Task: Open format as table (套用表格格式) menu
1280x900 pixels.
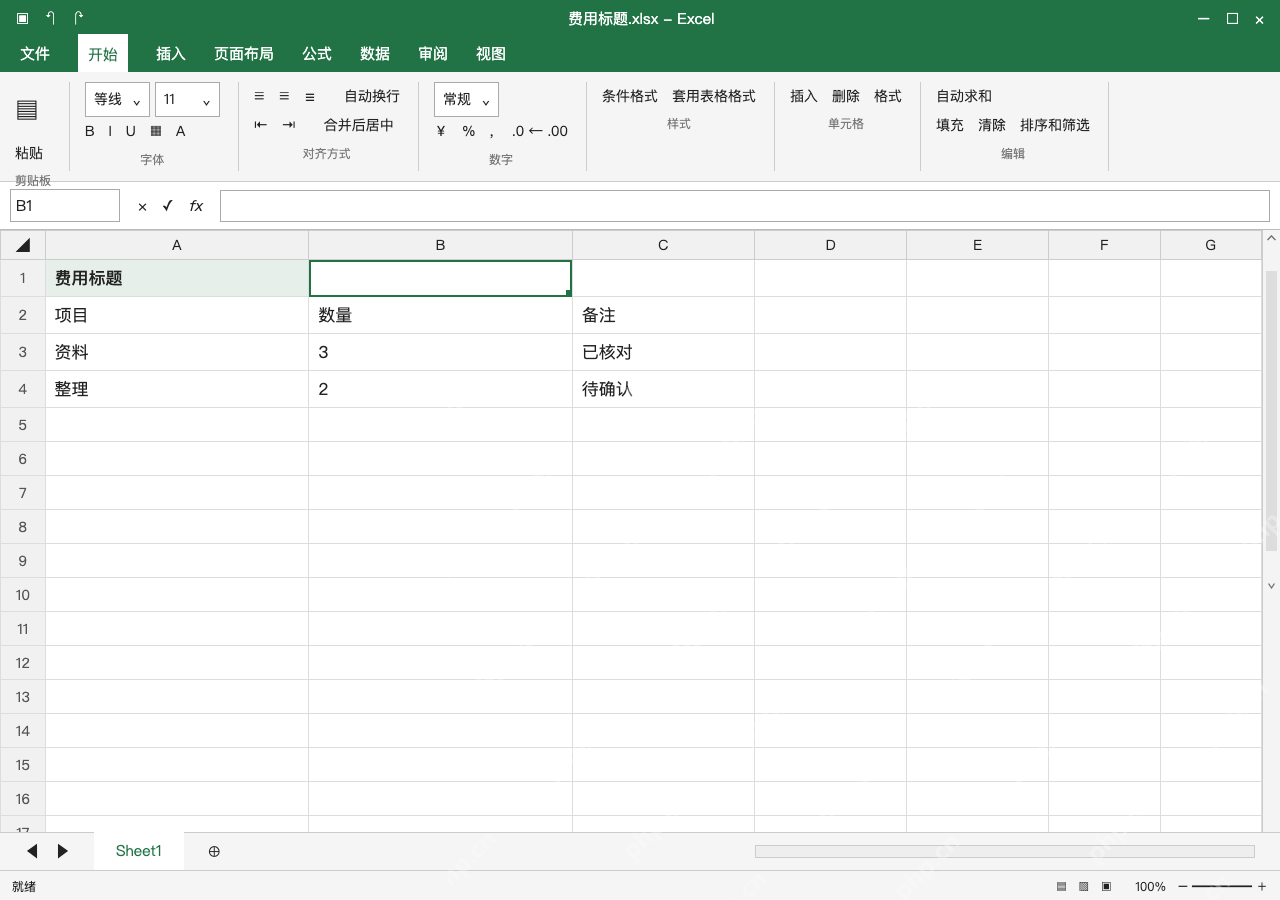Action: (x=714, y=96)
